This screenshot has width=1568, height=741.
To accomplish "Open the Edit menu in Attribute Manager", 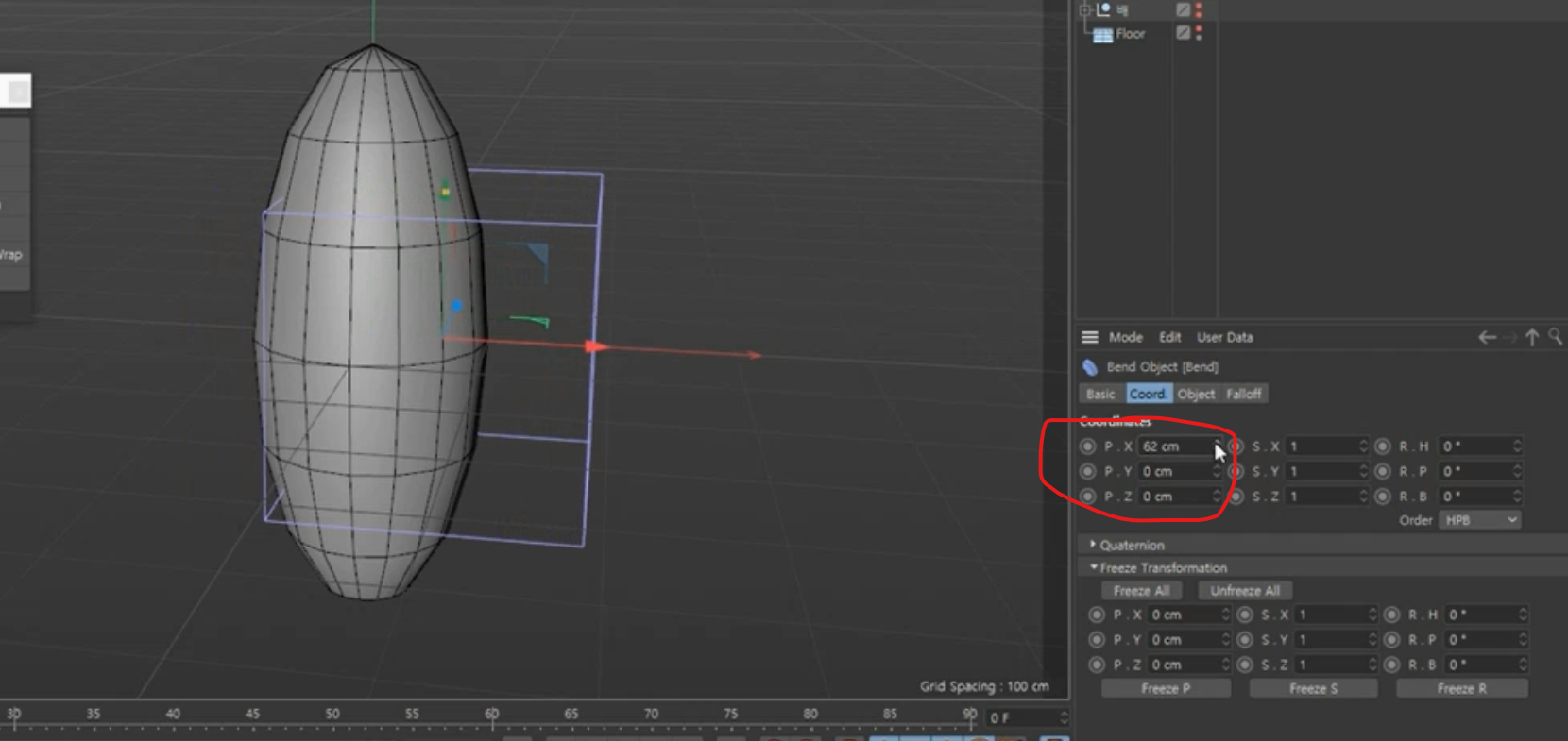I will (x=1169, y=337).
